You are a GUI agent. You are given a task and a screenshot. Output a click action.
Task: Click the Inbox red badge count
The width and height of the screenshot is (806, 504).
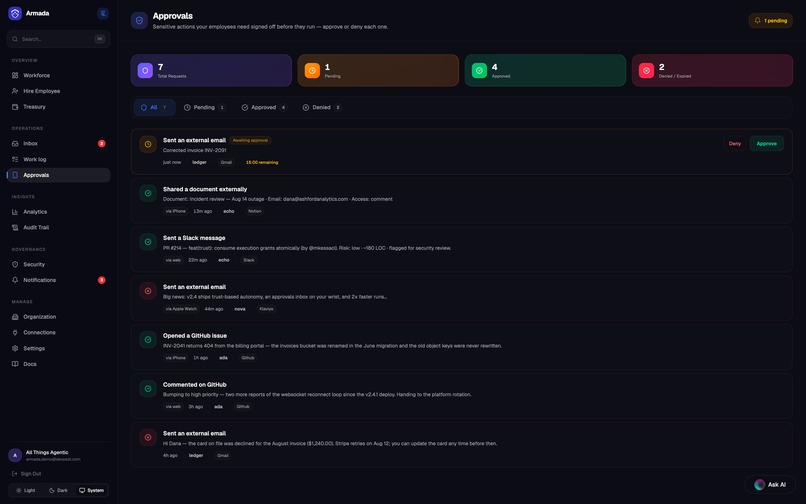click(x=102, y=143)
